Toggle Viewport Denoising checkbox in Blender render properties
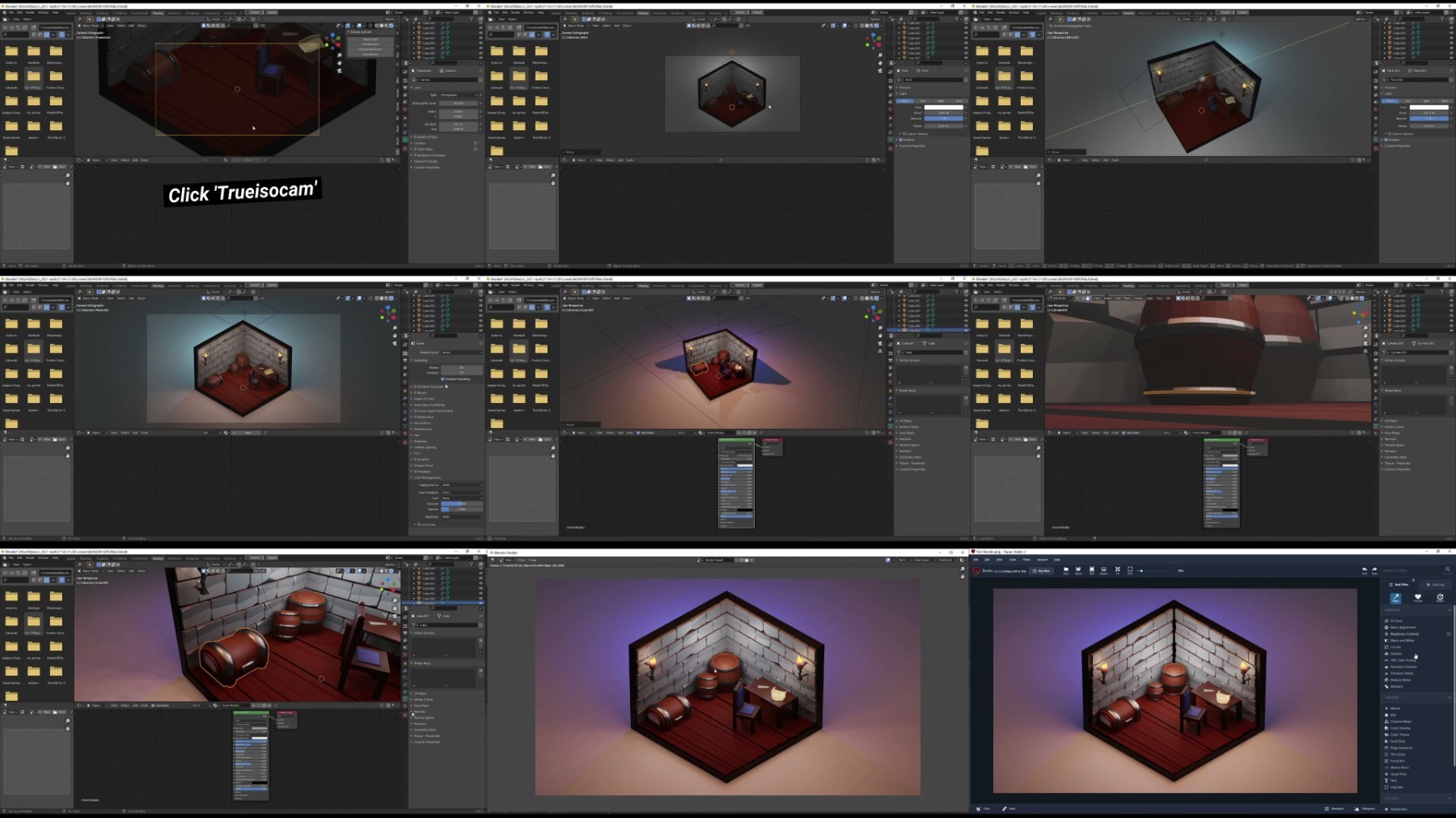1456x818 pixels. 442,379
